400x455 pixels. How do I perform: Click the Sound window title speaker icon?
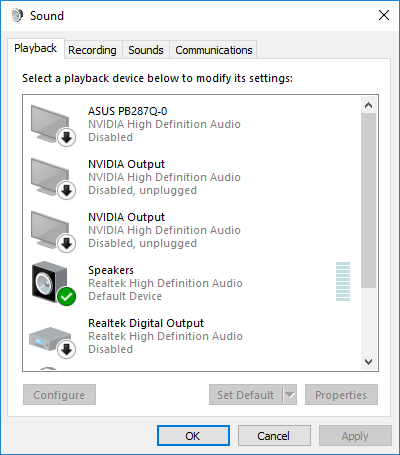(x=17, y=15)
